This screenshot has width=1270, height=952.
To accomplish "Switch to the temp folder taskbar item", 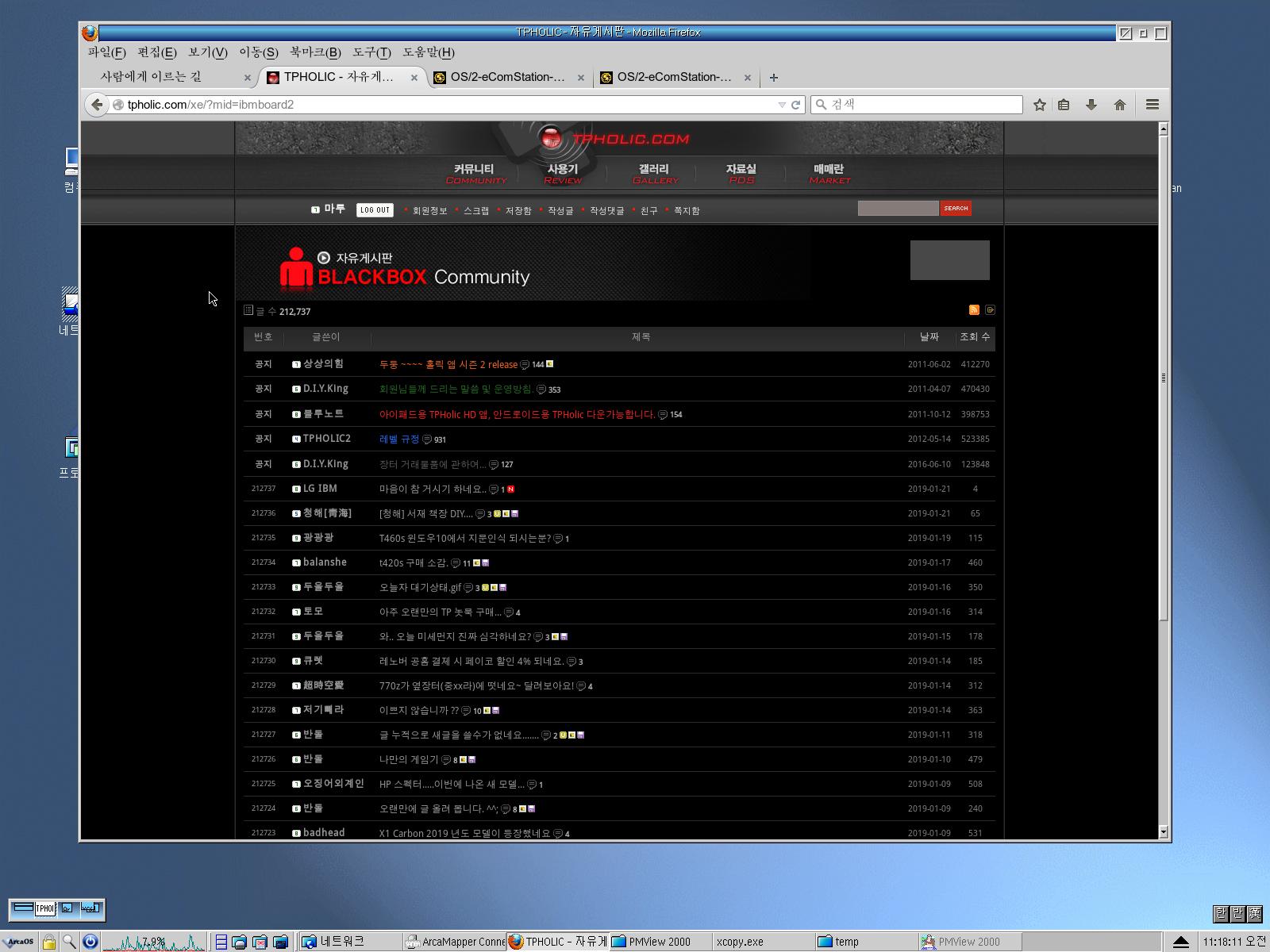I will click(867, 942).
